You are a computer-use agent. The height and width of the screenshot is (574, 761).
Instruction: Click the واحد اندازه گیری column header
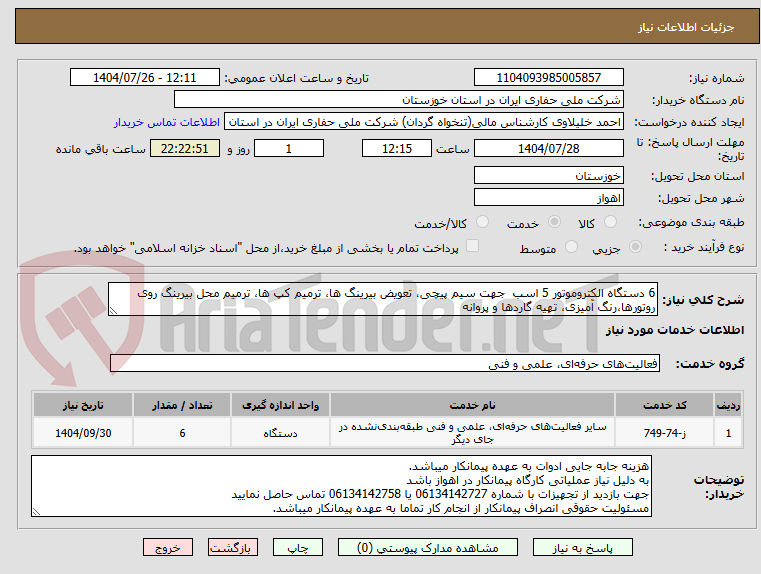tap(280, 405)
